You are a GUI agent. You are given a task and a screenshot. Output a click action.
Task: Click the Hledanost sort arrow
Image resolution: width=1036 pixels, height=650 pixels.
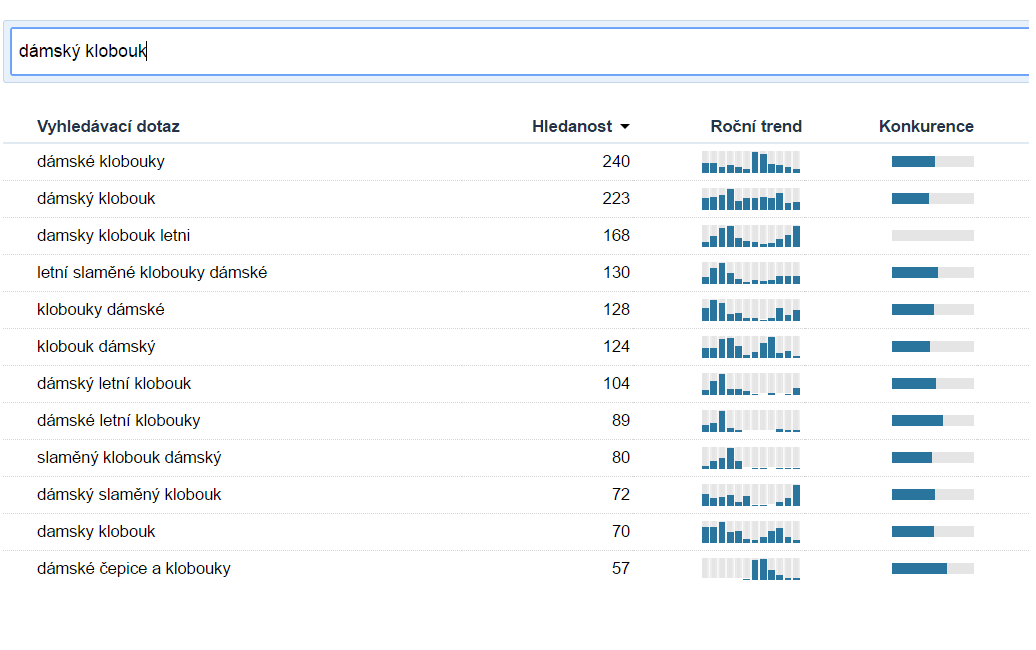(x=625, y=127)
